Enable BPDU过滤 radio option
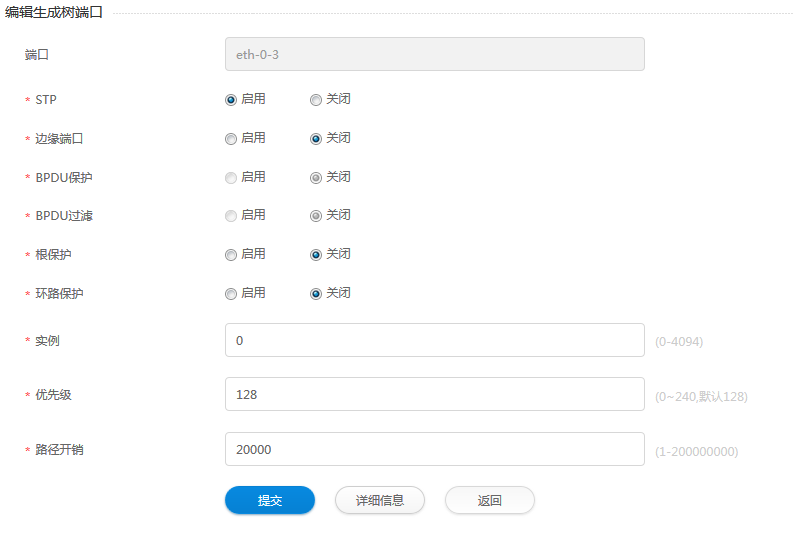The width and height of the screenshot is (793, 550). [231, 216]
